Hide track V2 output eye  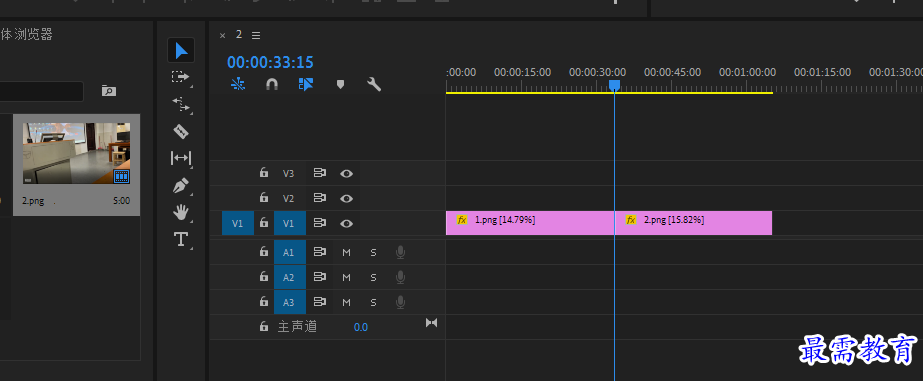[x=347, y=198]
